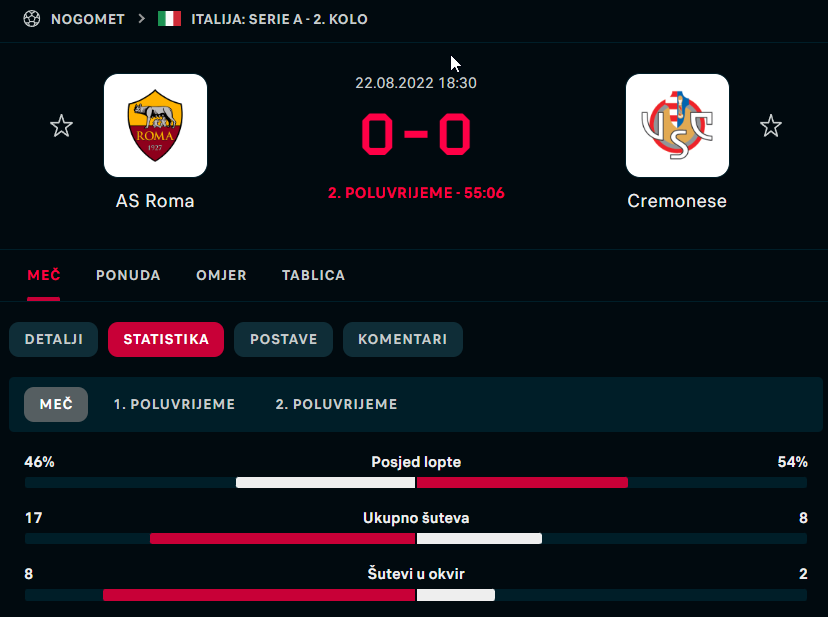This screenshot has height=617, width=828.
Task: Open the TABLICA tab
Action: (x=314, y=275)
